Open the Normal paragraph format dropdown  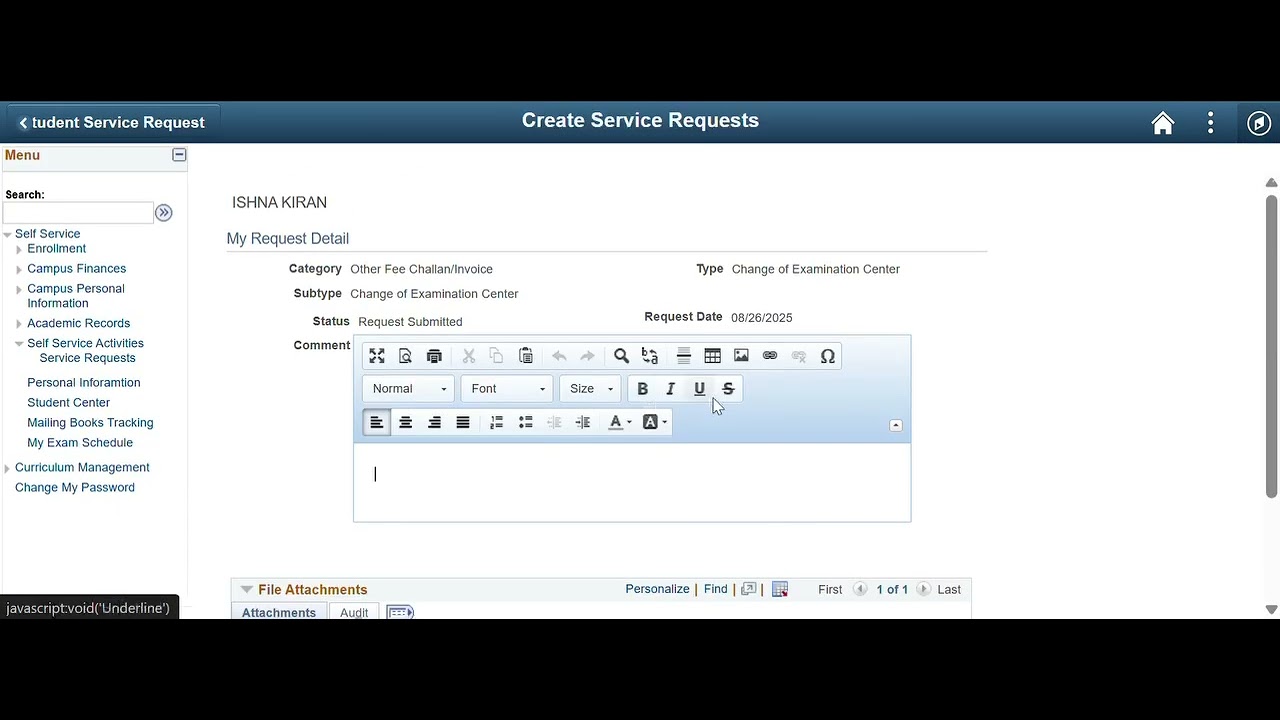[x=409, y=389]
